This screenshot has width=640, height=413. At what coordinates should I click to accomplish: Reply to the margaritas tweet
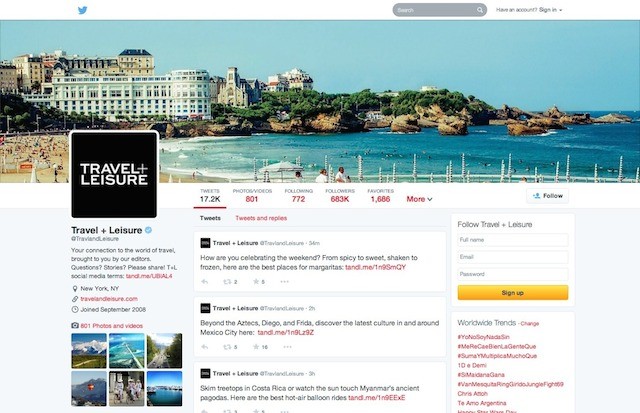pyautogui.click(x=205, y=282)
